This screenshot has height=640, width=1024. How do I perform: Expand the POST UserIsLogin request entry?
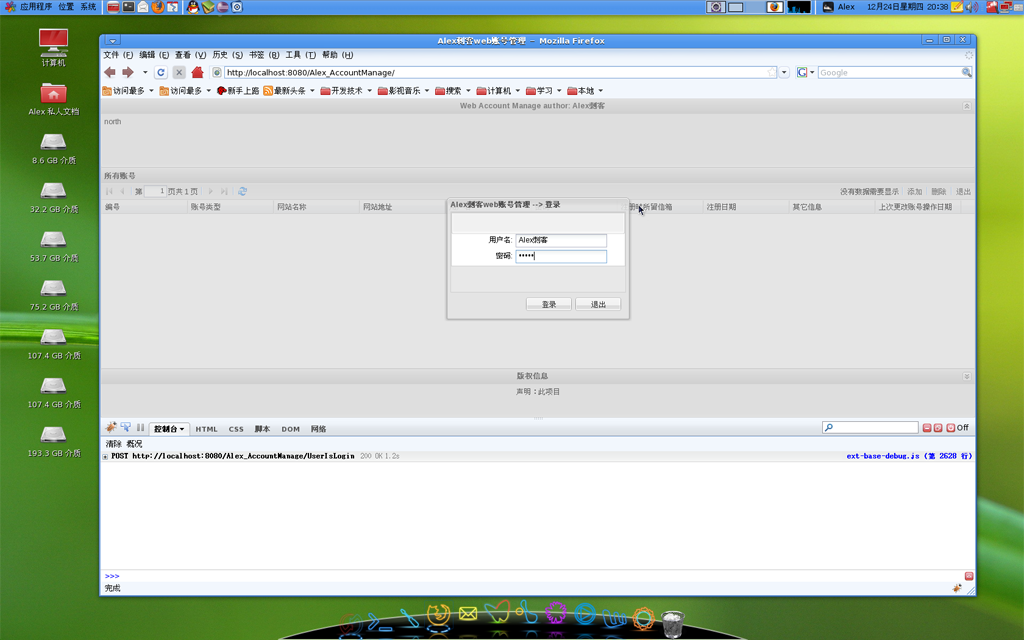(x=105, y=456)
